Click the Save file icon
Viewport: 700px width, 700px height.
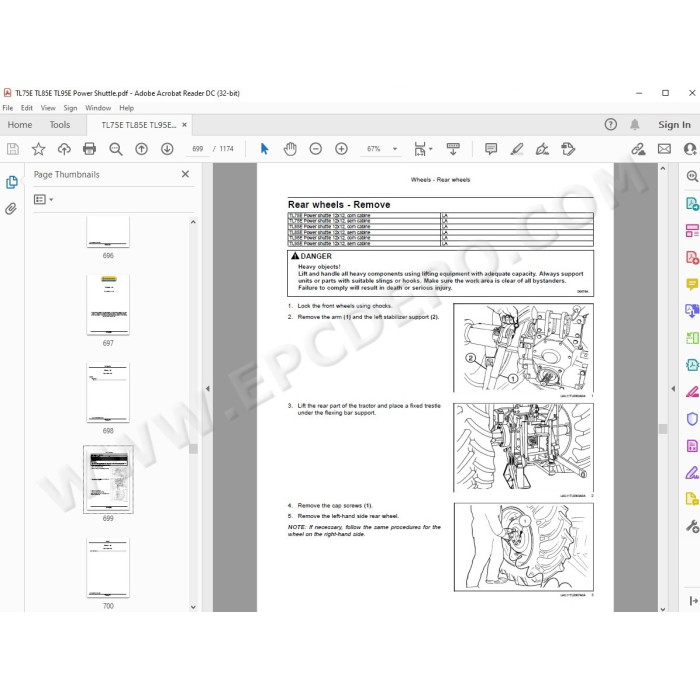click(13, 149)
